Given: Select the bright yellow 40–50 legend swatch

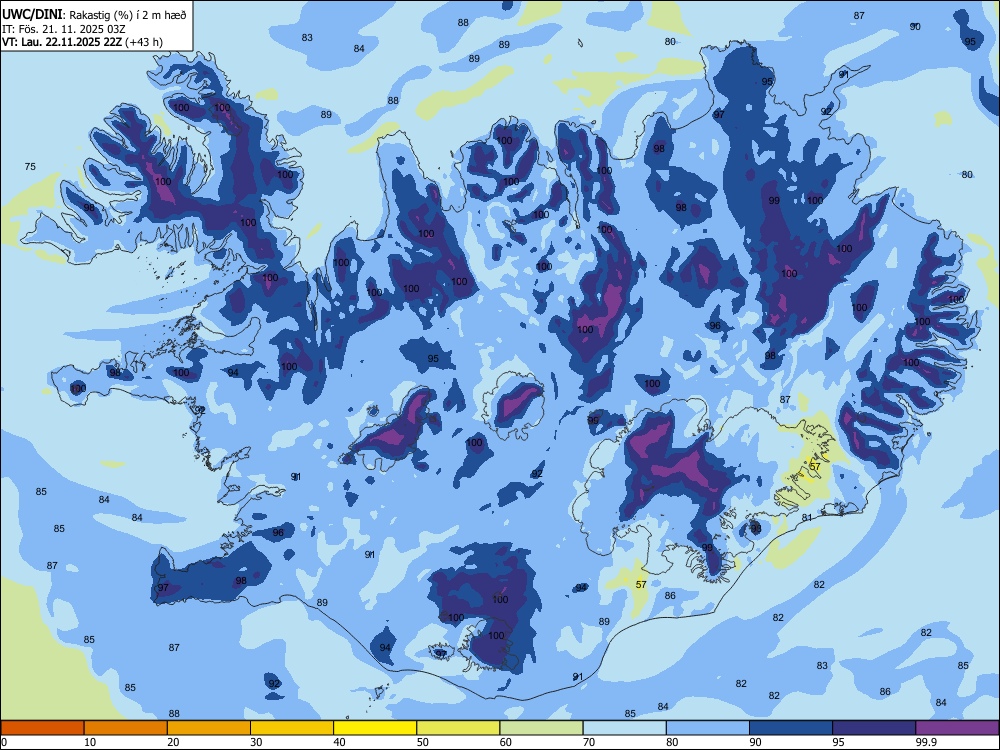Looking at the screenshot, I should pos(375,728).
